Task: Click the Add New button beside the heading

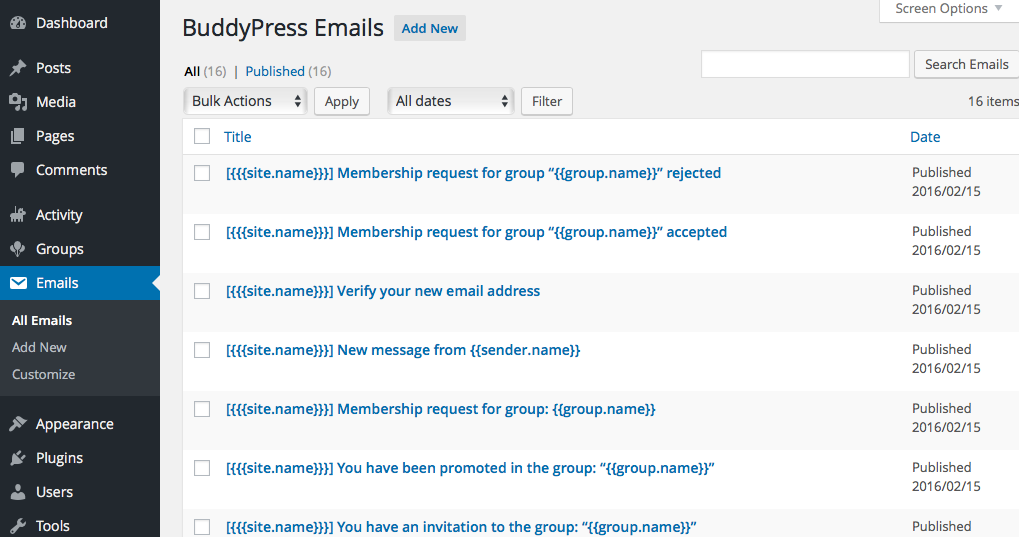Action: click(x=430, y=29)
